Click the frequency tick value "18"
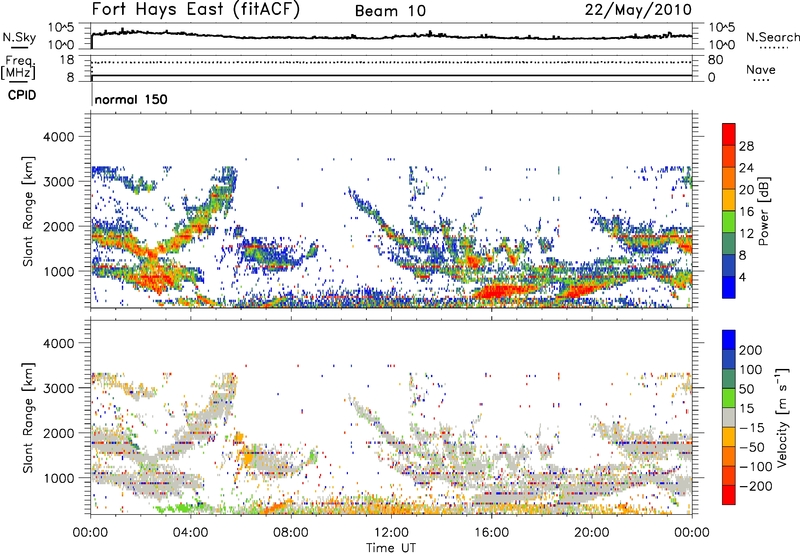The width and height of the screenshot is (800, 554). pos(67,60)
